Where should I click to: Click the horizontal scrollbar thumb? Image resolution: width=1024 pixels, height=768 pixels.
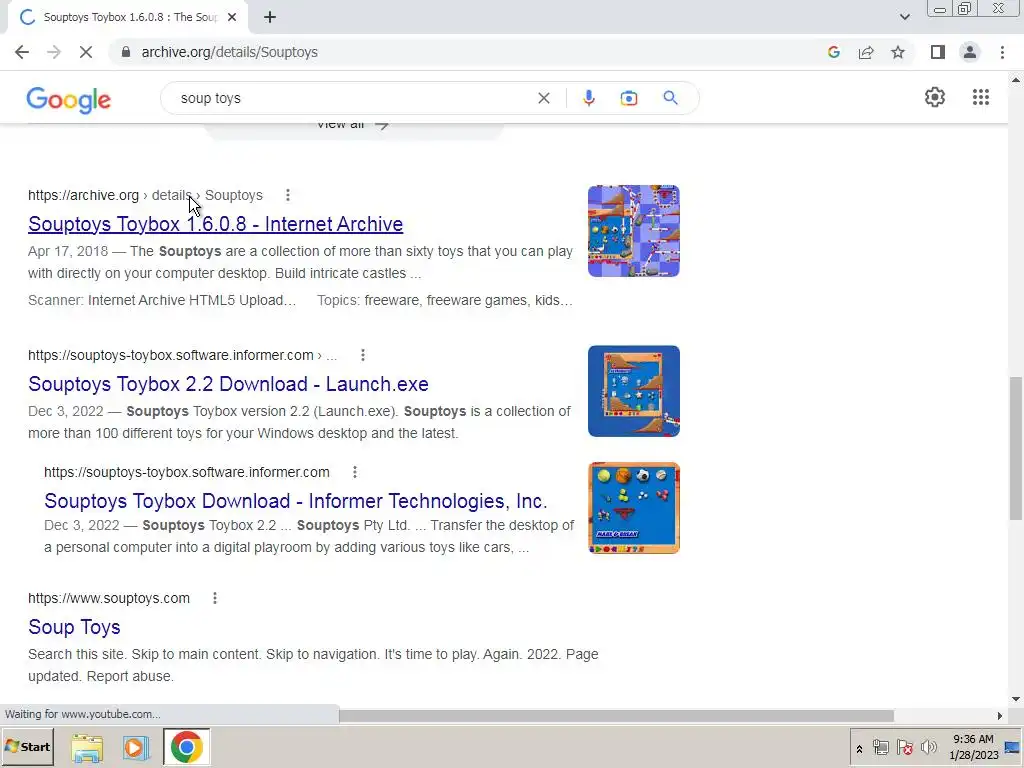coord(616,716)
